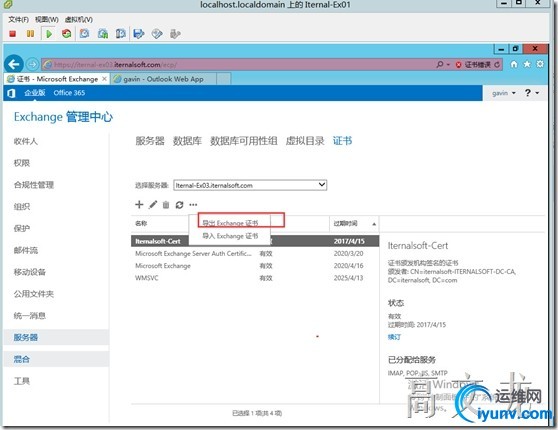Viewport: 558px width, 430px height.
Task: Open the help question mark dropdown
Action: 532,93
